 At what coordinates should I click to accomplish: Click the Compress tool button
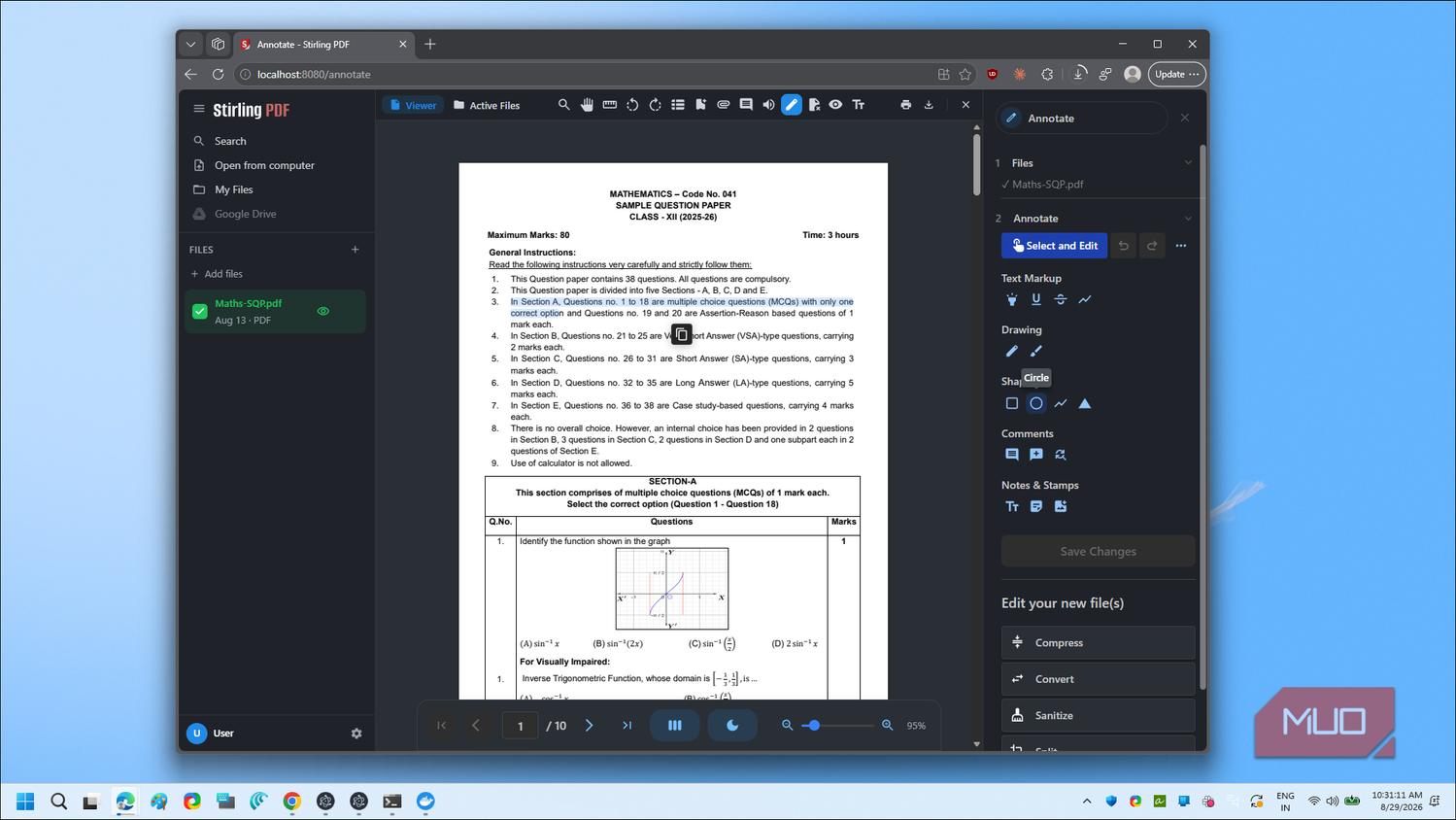1098,642
